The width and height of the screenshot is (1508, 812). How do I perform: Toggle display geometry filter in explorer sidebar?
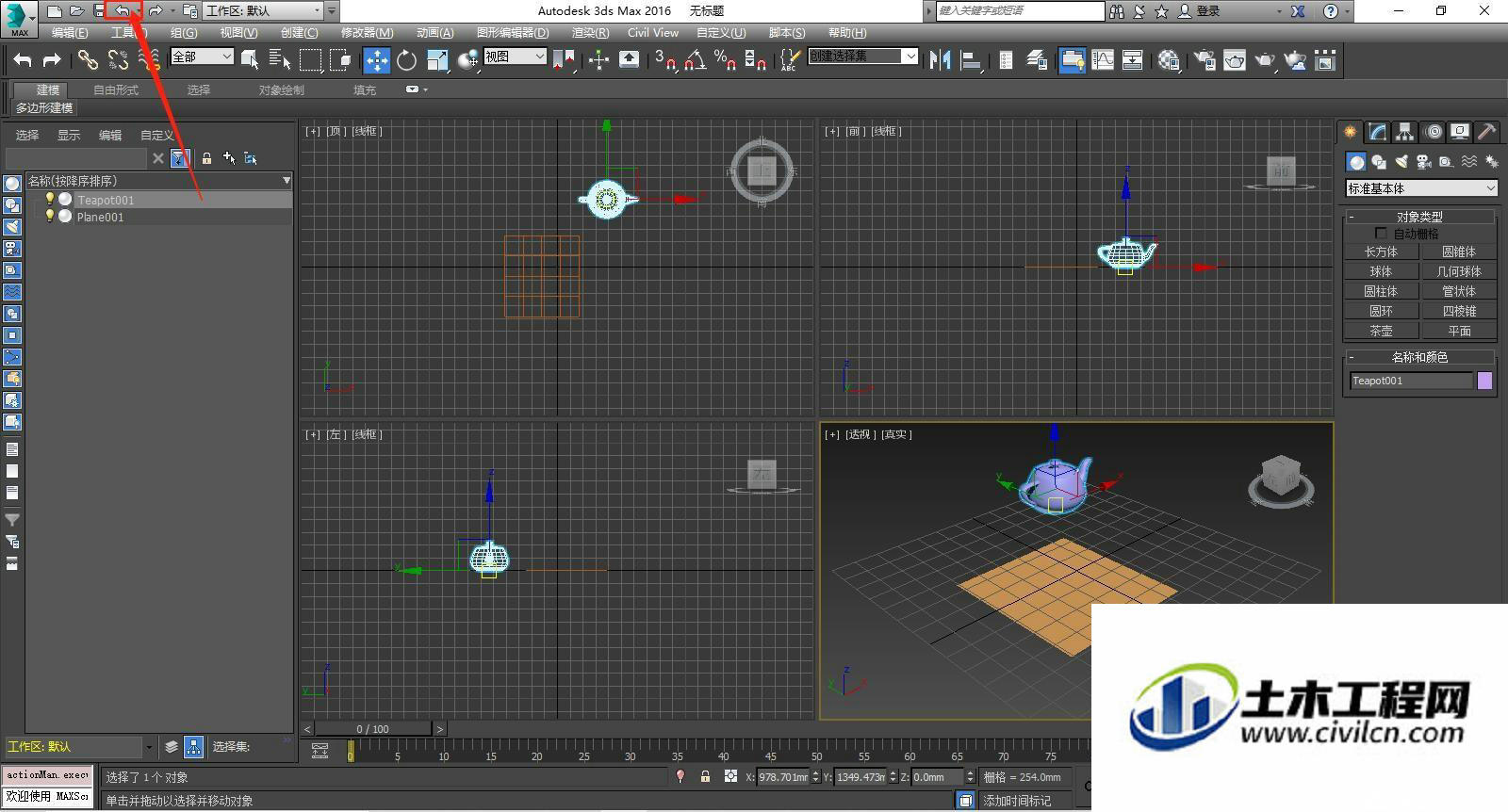coord(12,183)
